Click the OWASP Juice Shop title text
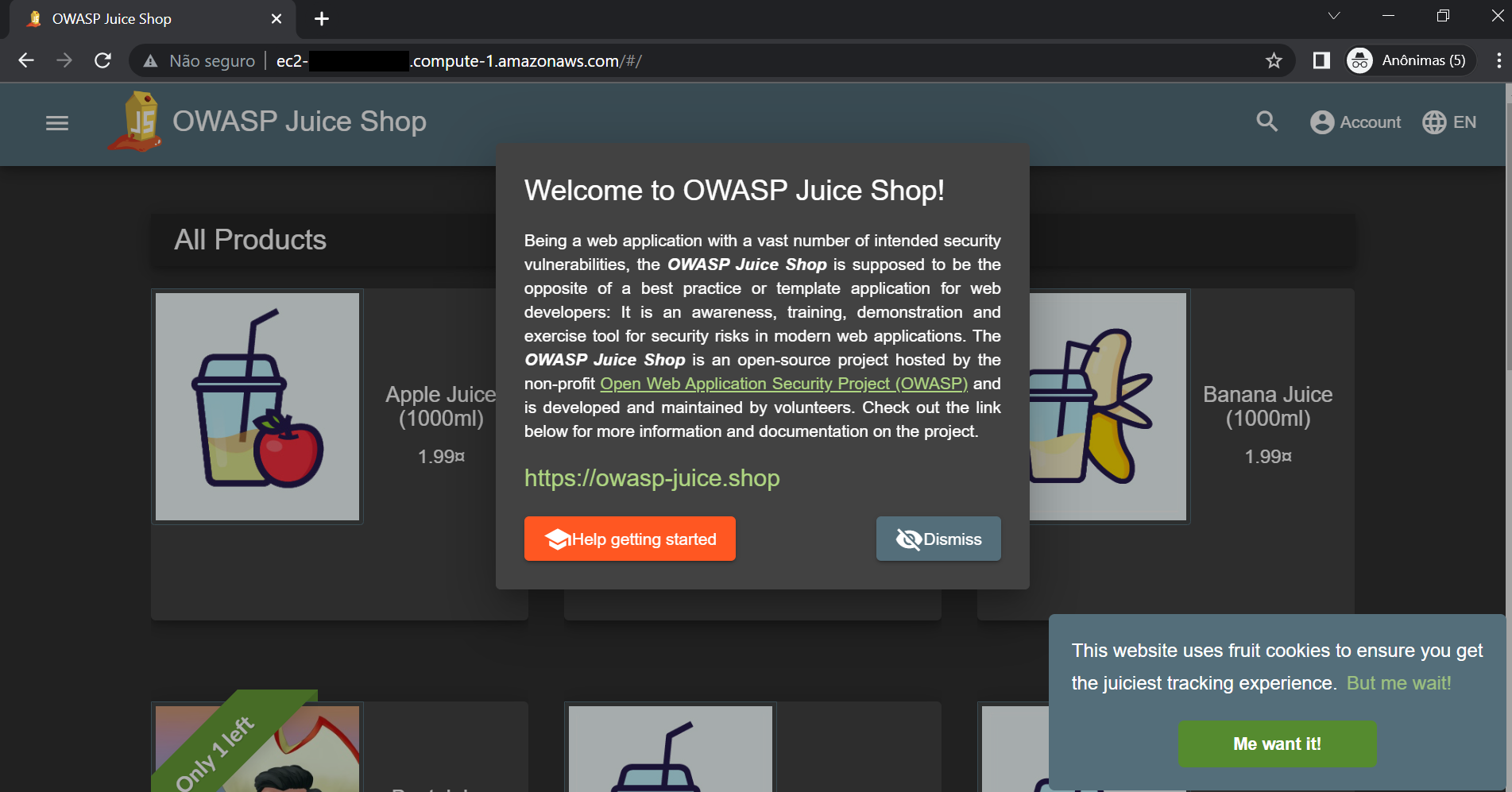The height and width of the screenshot is (792, 1512). tap(300, 122)
